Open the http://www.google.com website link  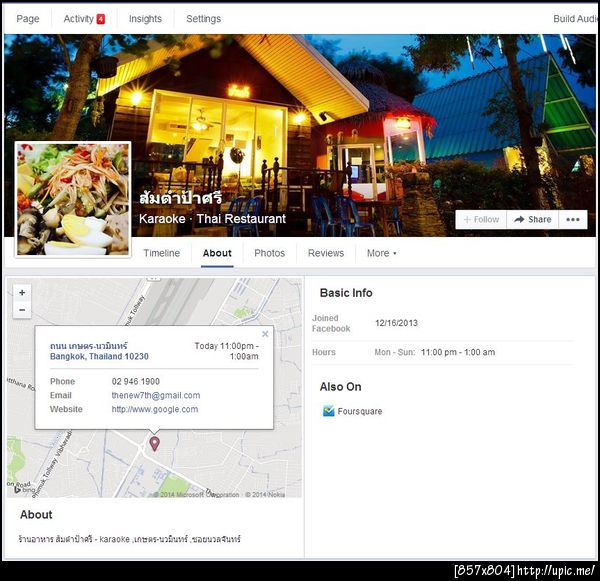[x=155, y=409]
